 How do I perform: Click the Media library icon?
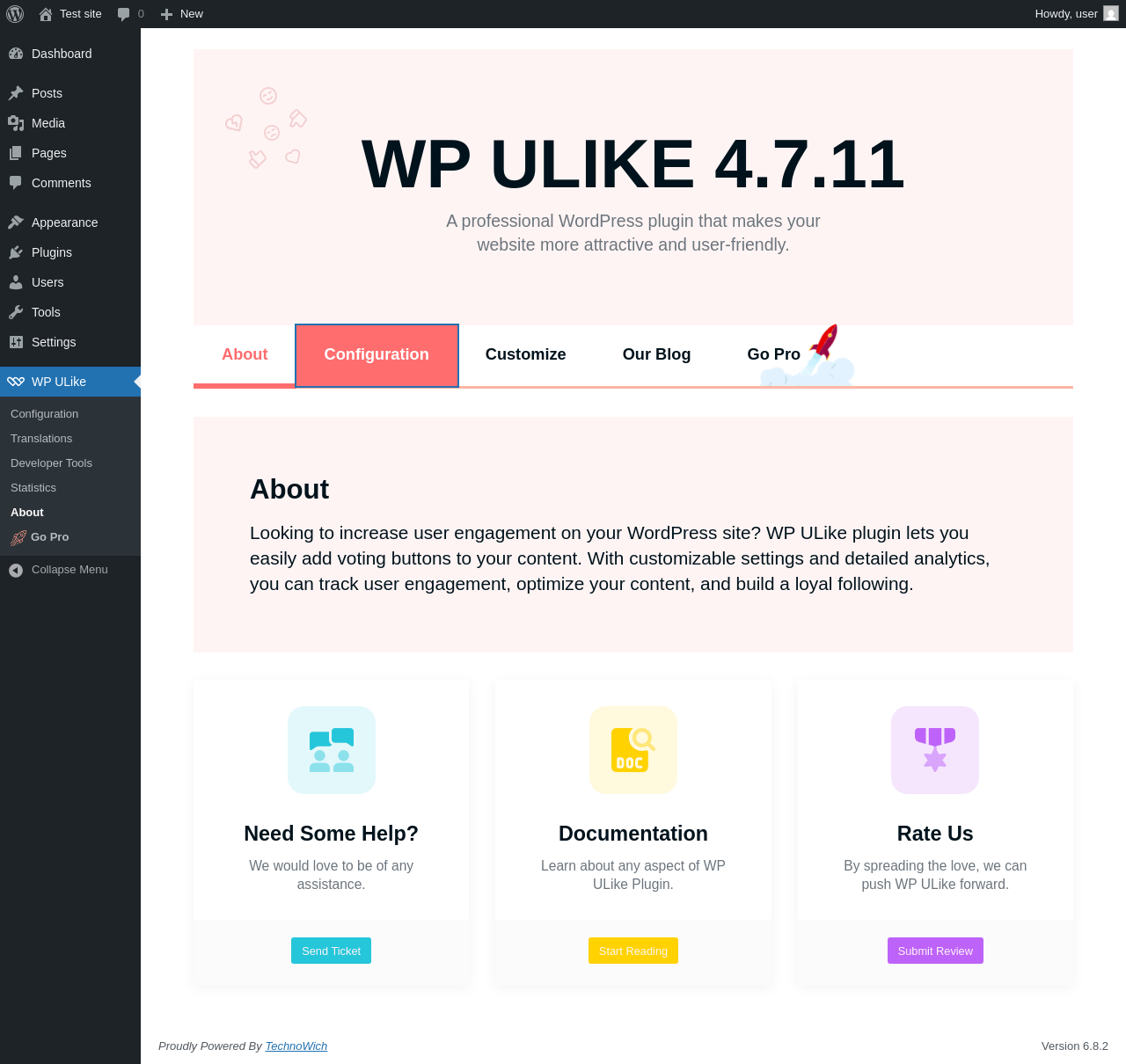[16, 123]
